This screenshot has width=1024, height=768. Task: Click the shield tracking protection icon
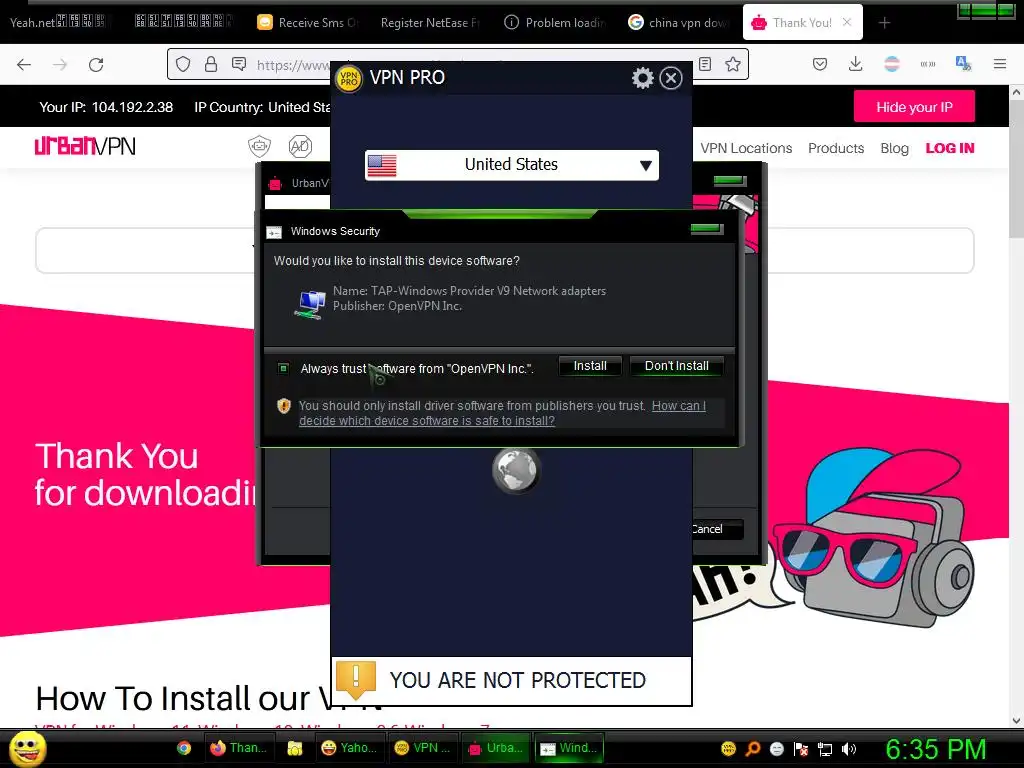pos(183,64)
